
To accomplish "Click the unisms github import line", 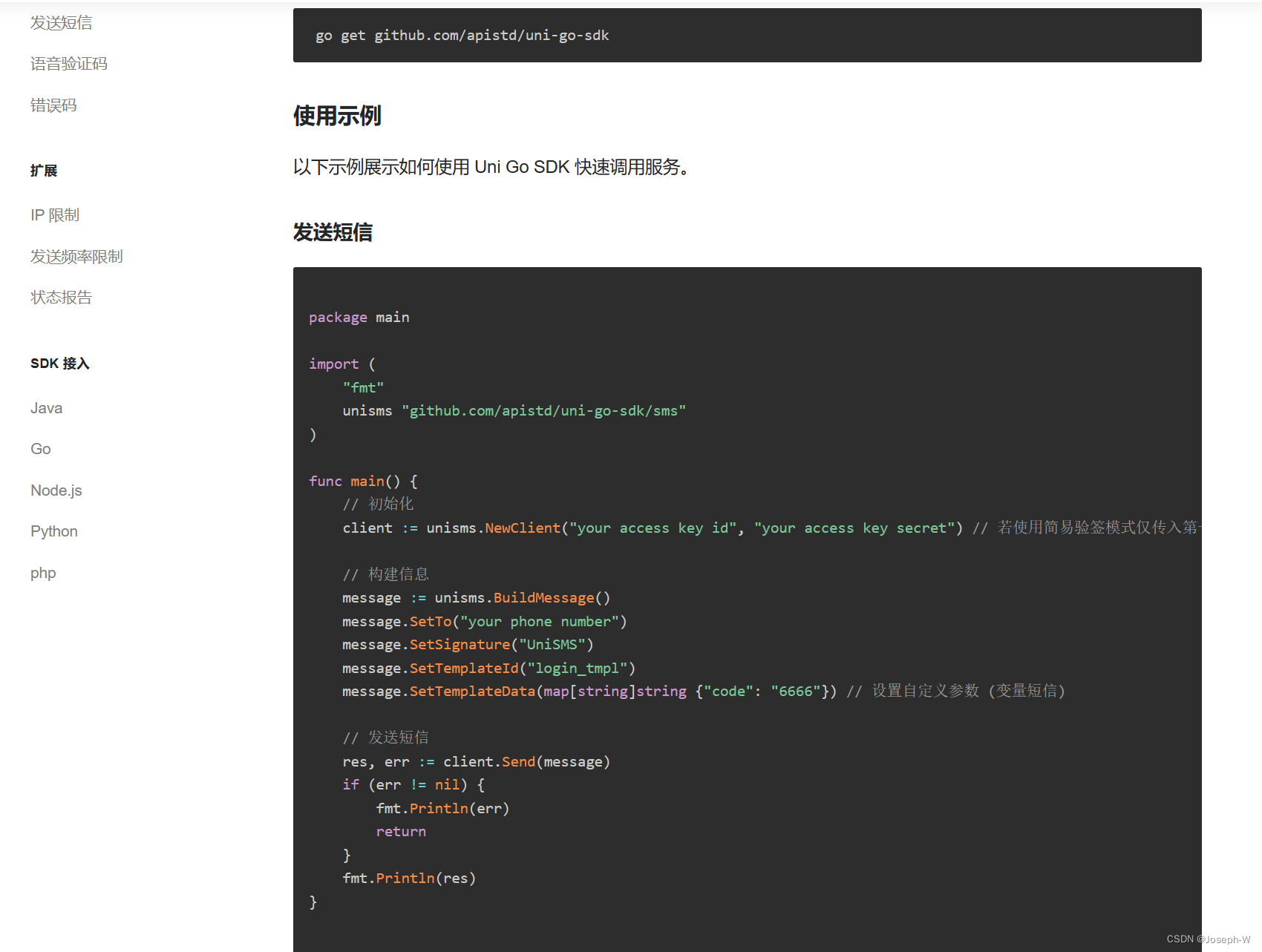I will [514, 411].
